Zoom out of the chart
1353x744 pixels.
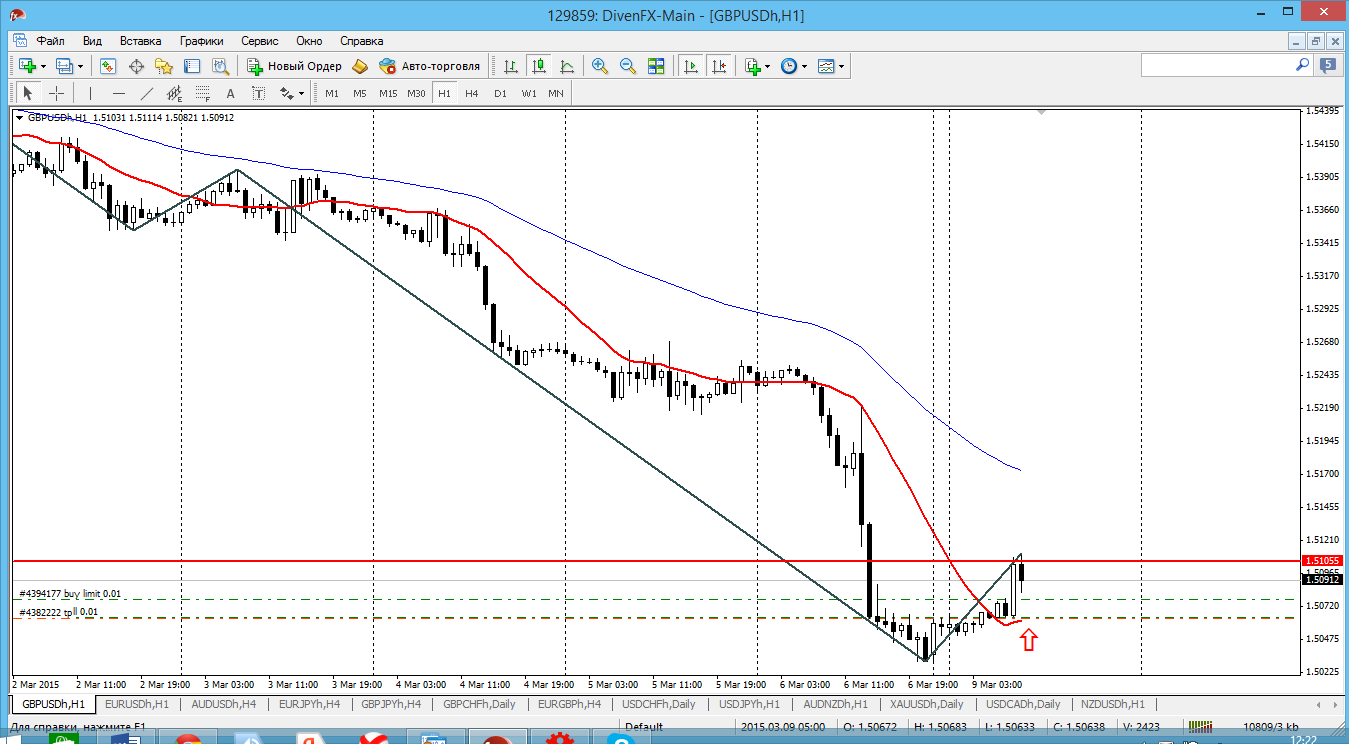tap(628, 66)
